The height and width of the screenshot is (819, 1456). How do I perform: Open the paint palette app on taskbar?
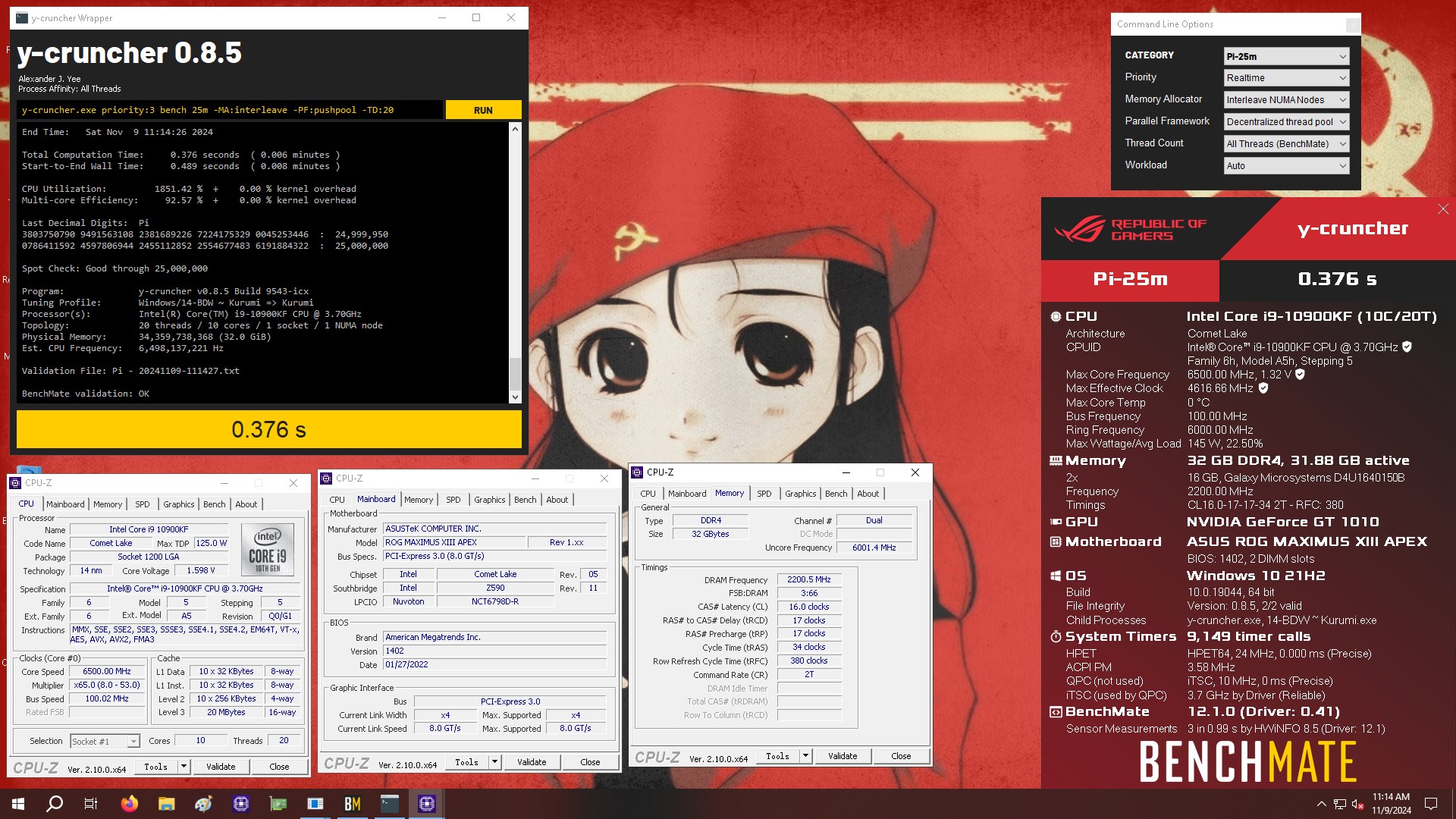click(x=203, y=804)
